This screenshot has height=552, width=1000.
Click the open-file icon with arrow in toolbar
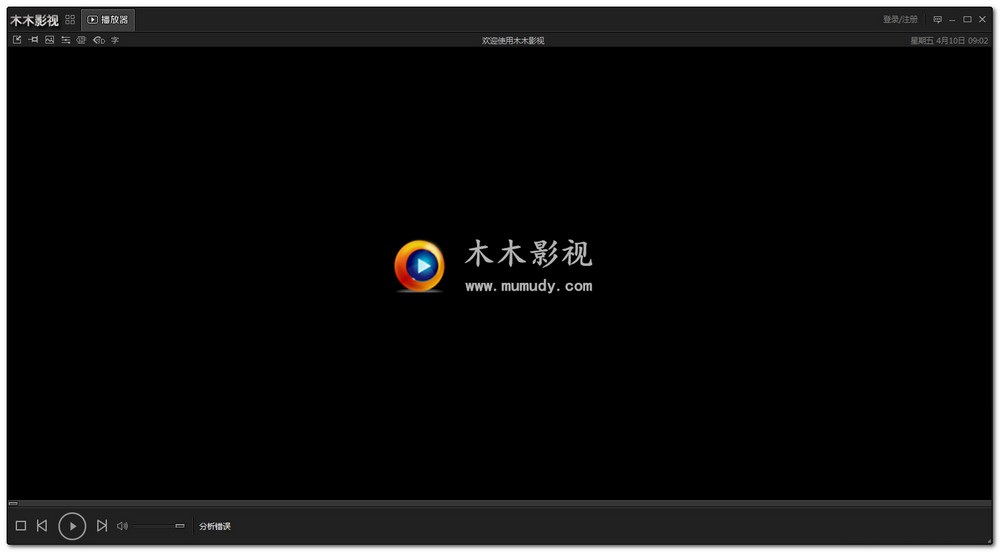click(x=17, y=40)
